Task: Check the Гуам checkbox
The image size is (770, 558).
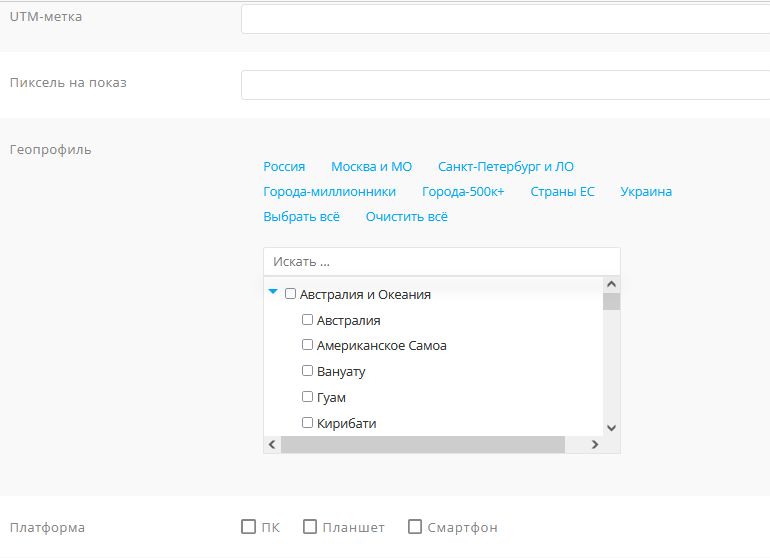Action: (308, 397)
